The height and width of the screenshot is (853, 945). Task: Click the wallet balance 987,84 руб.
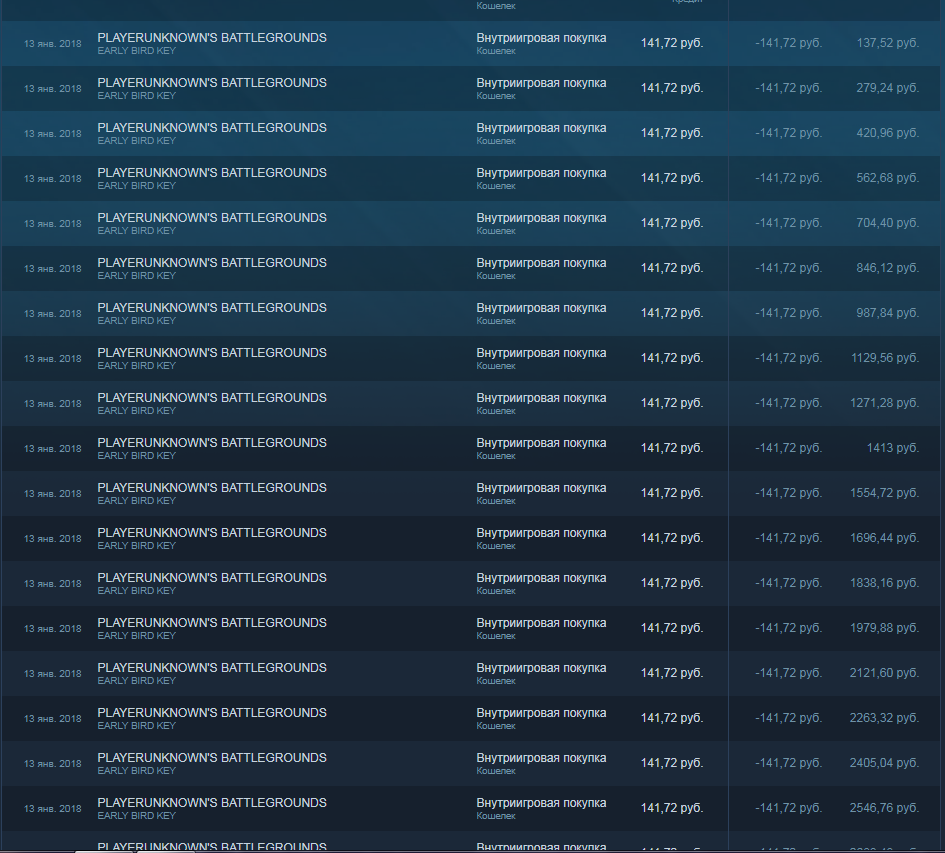[x=888, y=313]
